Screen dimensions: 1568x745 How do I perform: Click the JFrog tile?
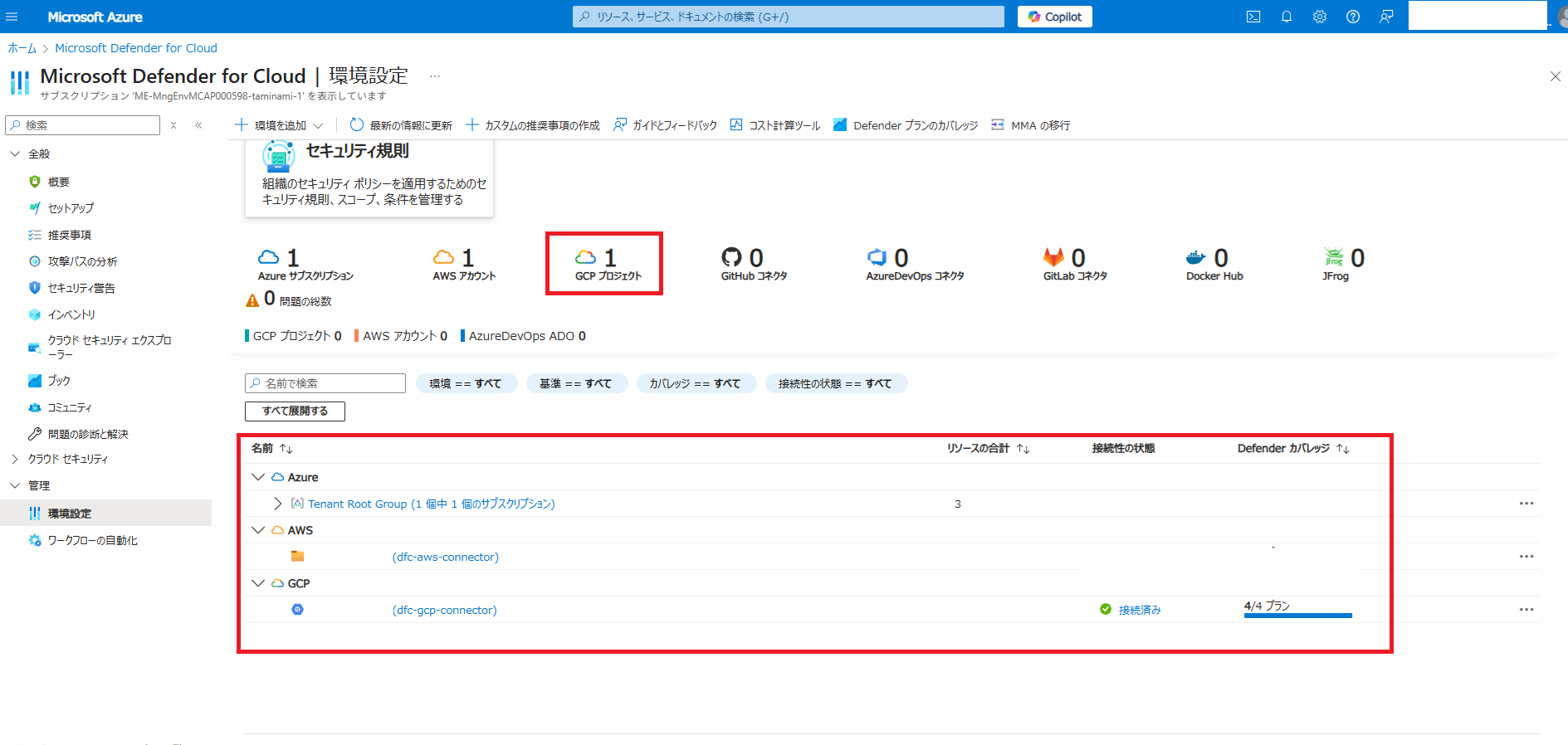1343,264
